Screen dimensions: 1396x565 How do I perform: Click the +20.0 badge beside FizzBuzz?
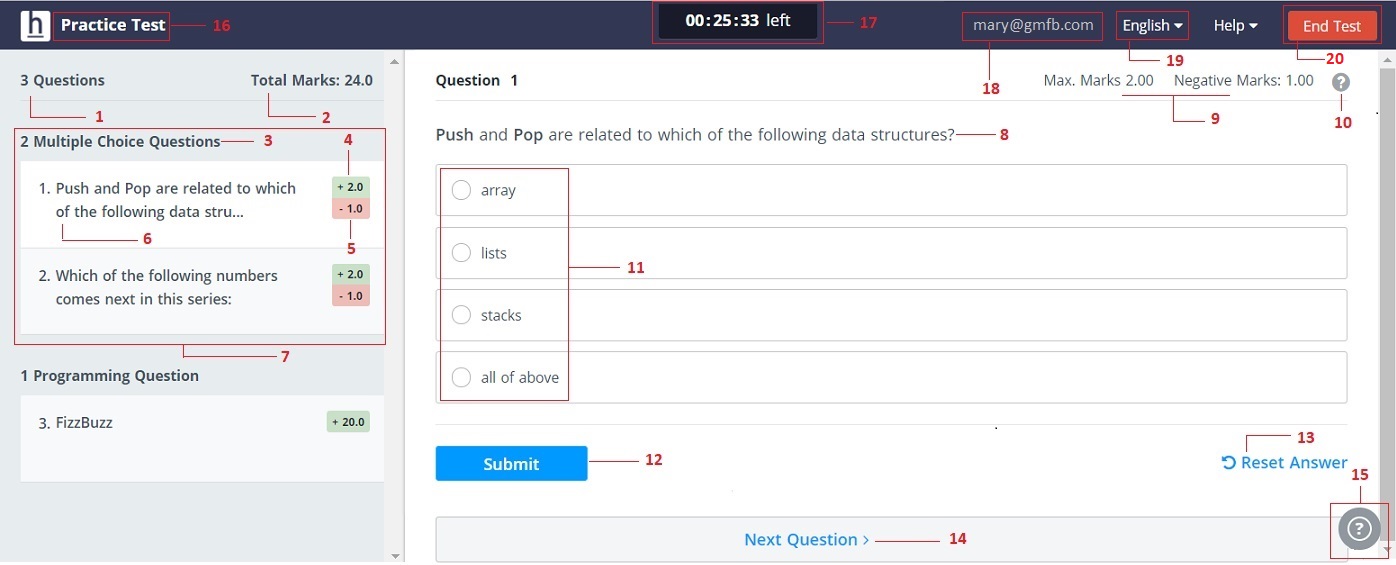[x=348, y=422]
